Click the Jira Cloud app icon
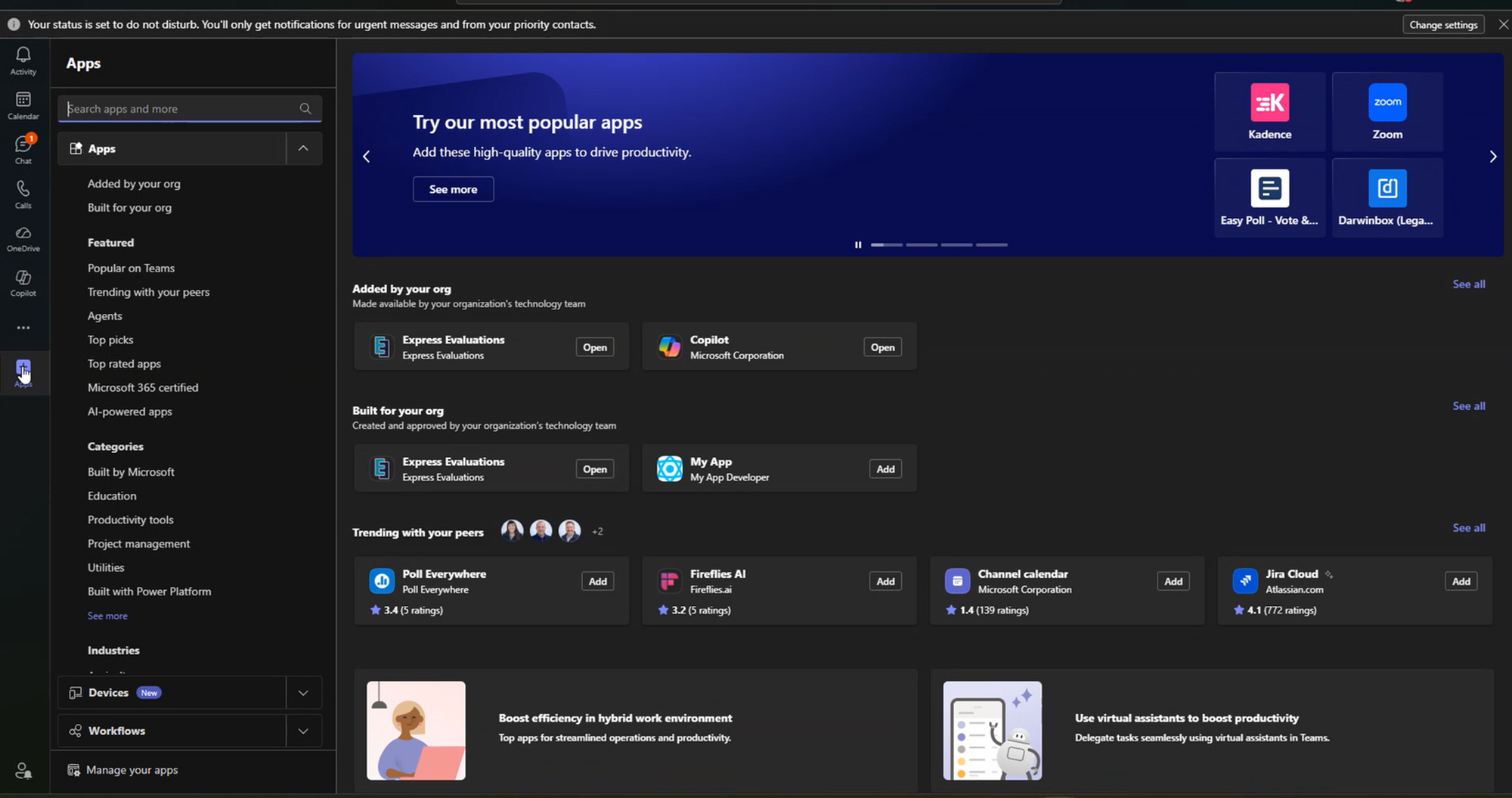Screen dimensions: 1512x798 point(1245,581)
